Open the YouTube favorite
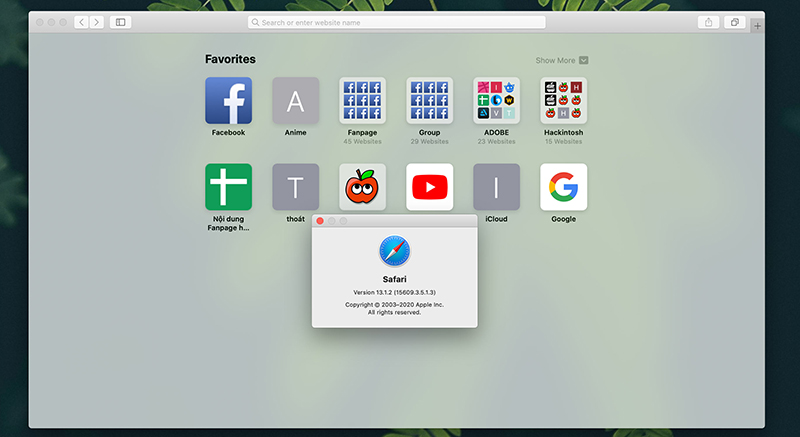The image size is (800, 437). 429,187
